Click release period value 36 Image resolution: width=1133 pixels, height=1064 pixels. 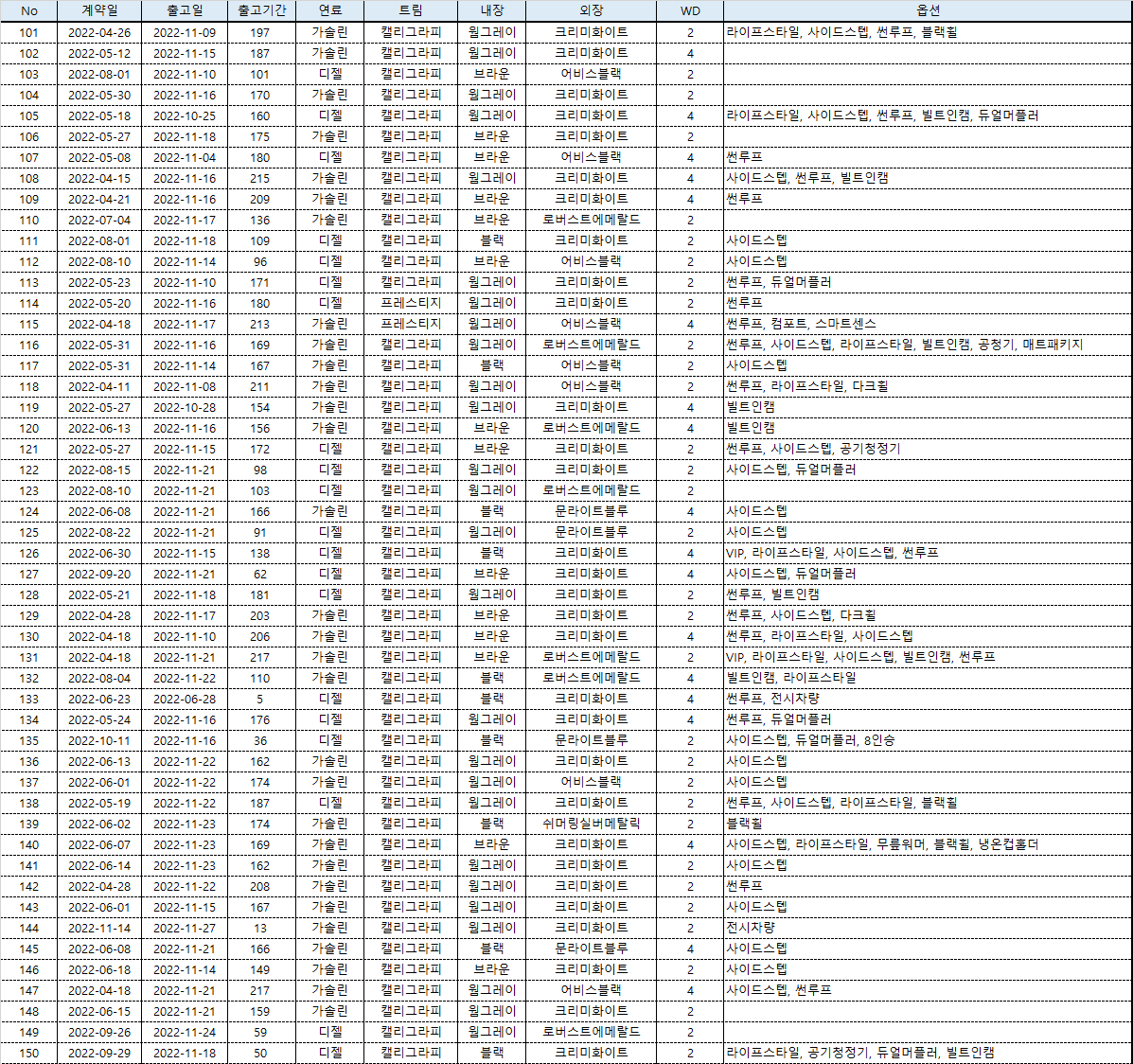click(x=260, y=740)
